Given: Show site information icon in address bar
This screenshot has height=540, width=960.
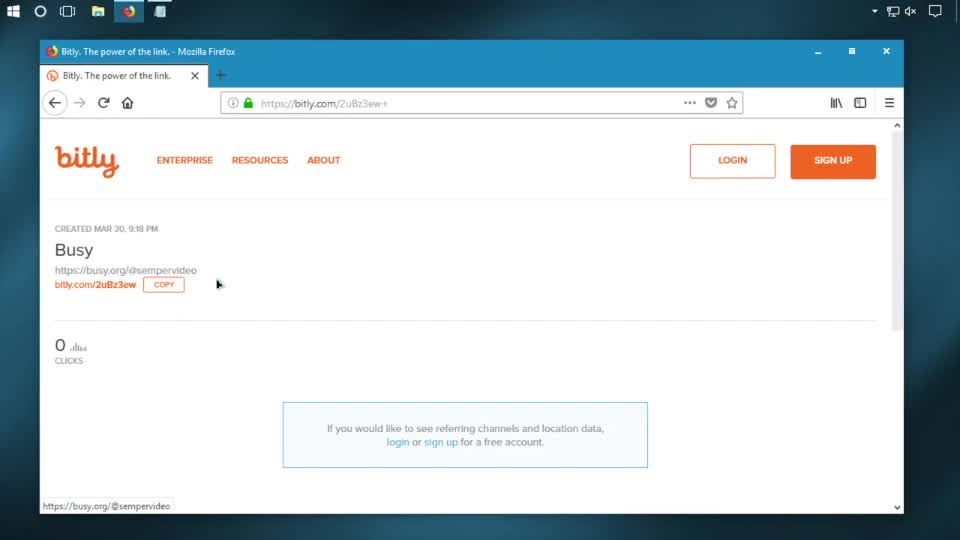Looking at the screenshot, I should tap(233, 103).
